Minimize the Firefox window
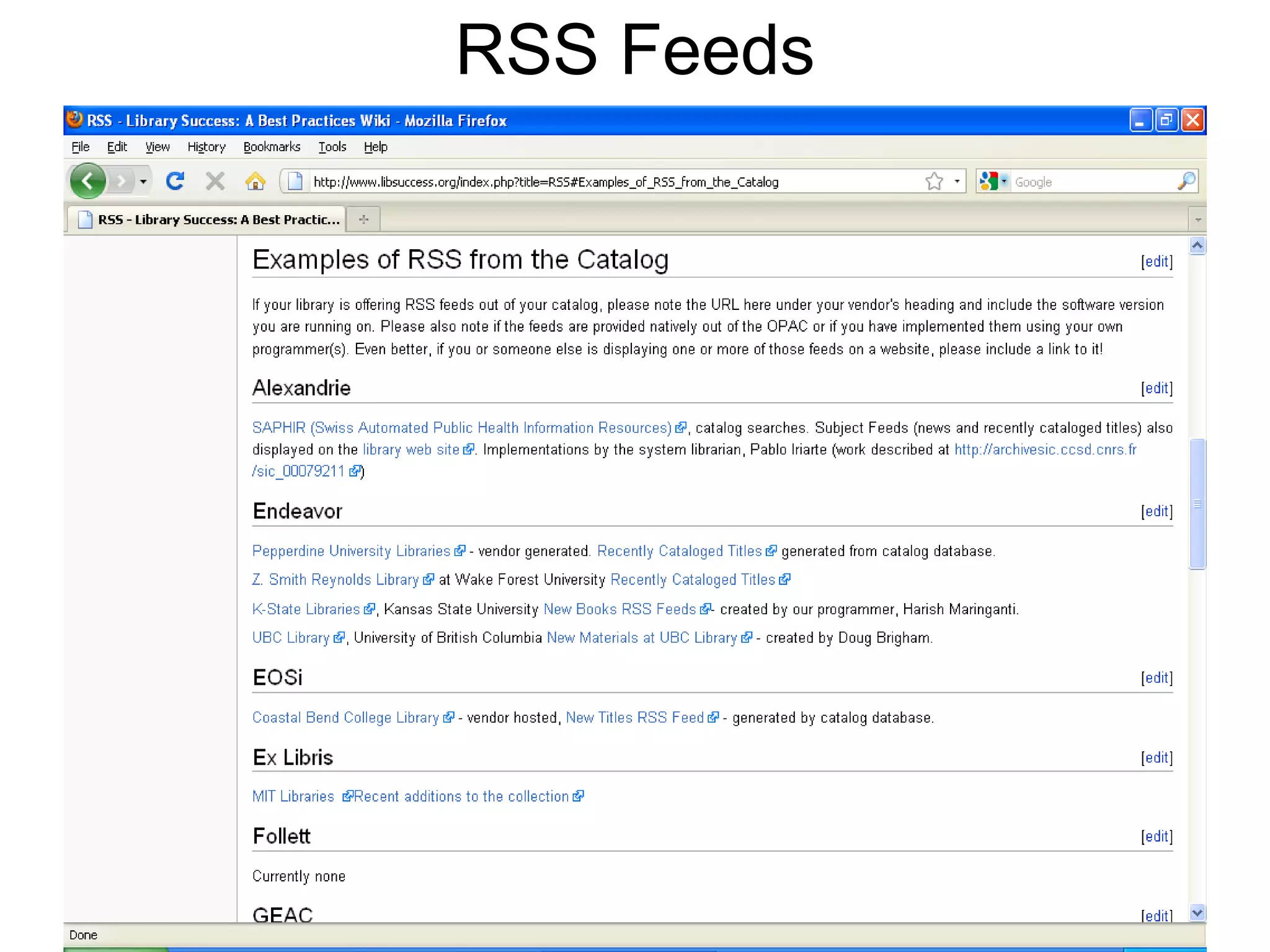Viewport: 1270px width, 952px height. 1140,120
